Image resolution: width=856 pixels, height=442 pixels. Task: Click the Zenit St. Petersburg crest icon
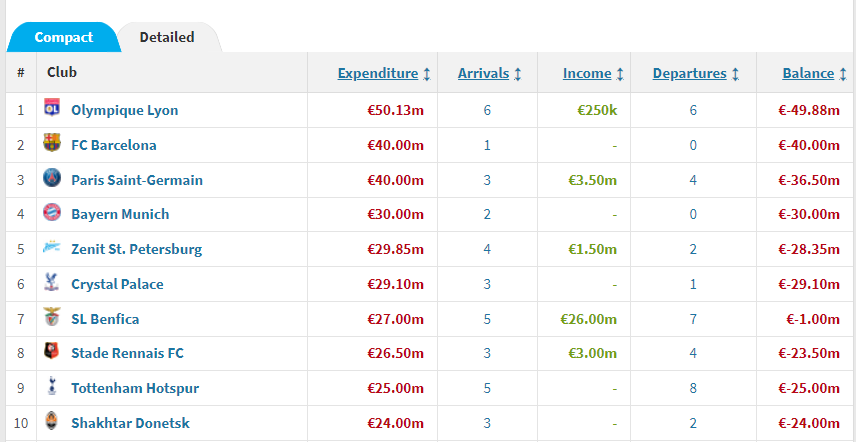click(x=52, y=248)
